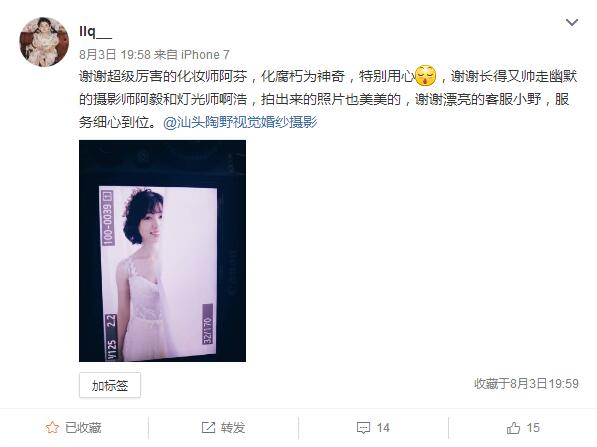This screenshot has height=447, width=597.
Task: Click the 加标签 add tag button
Action: [x=110, y=385]
